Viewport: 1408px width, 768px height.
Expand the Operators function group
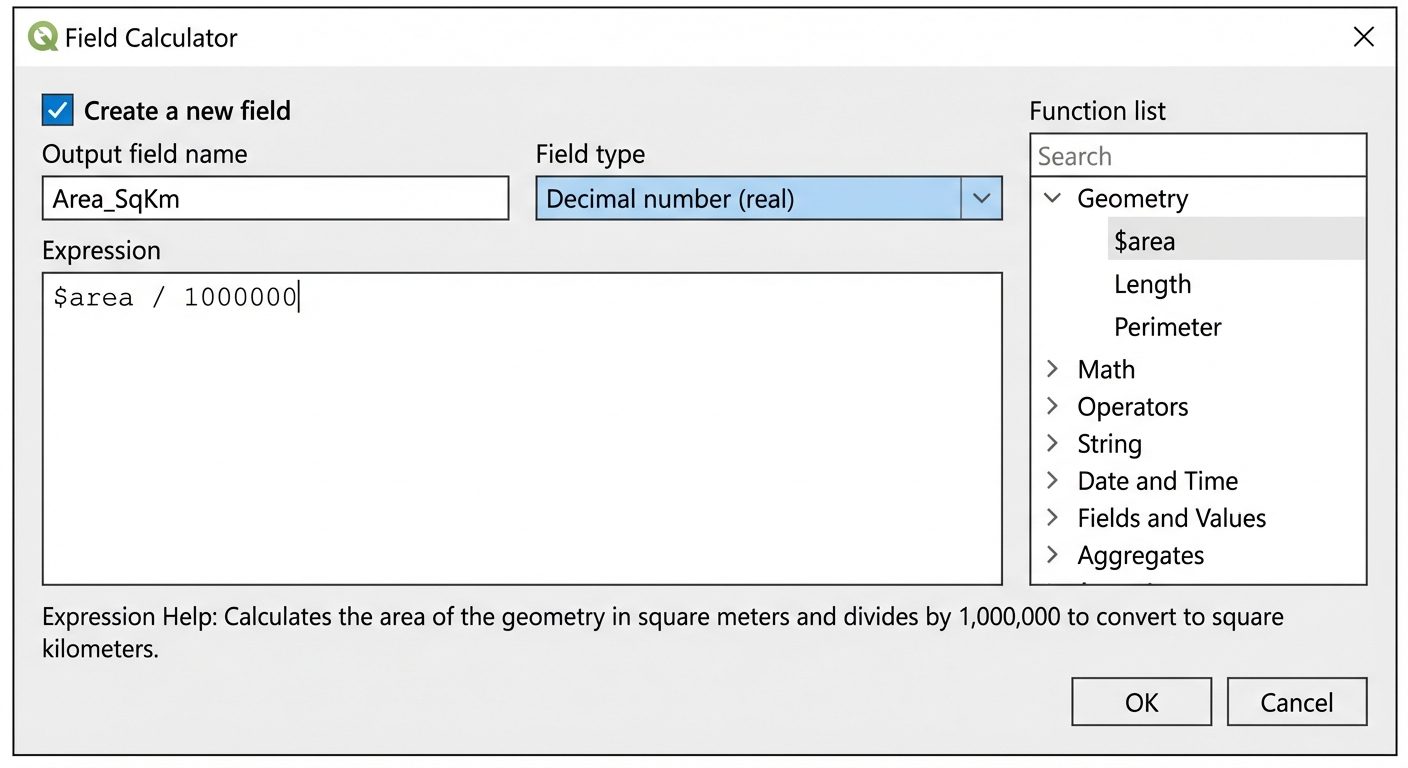click(1052, 406)
